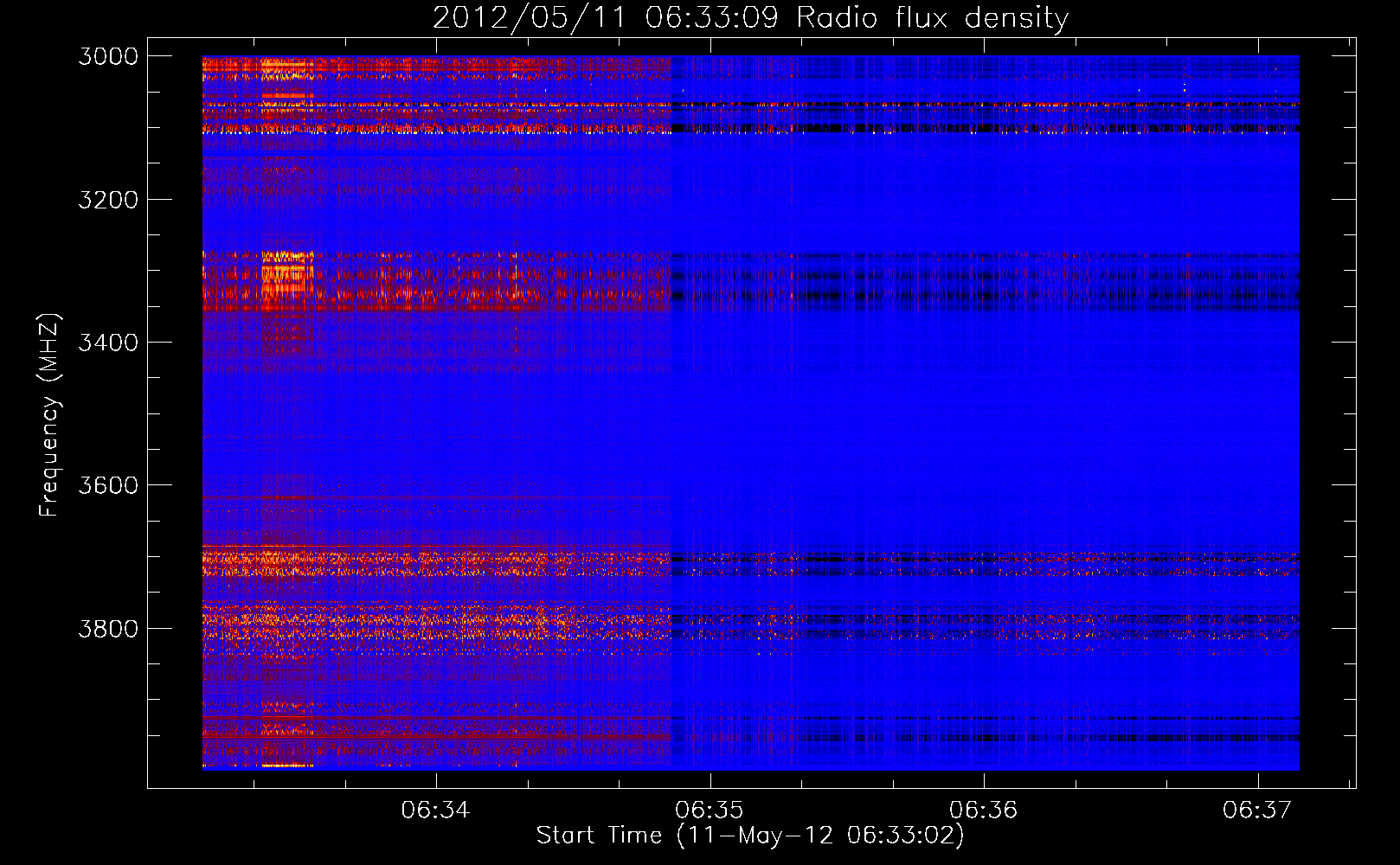
Task: Click the 'Start Time (11-May-12 06:33:02)' axis title
Action: coord(750,836)
